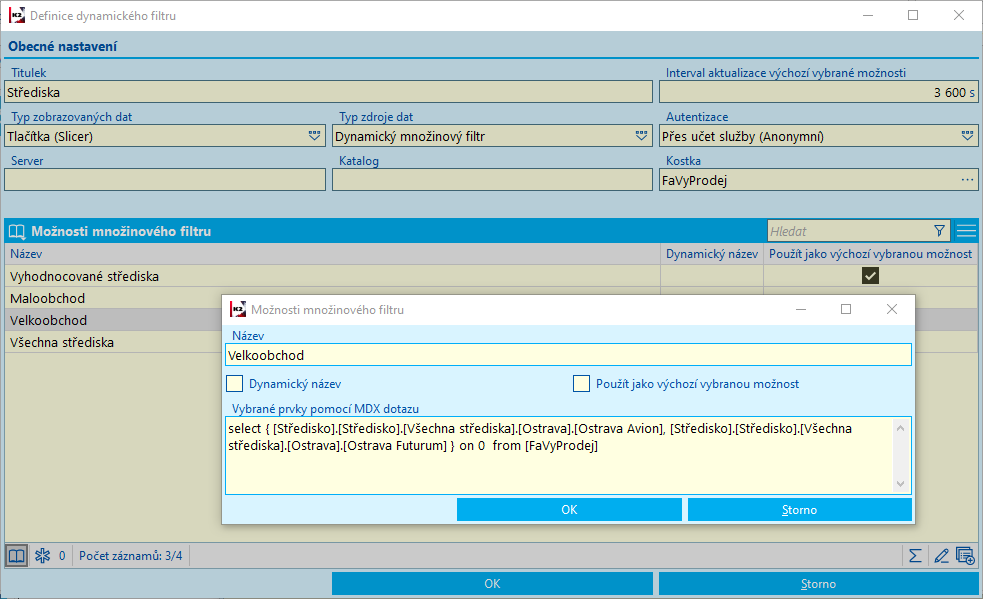The width and height of the screenshot is (983, 599).
Task: Close the Definice dynamického filtru window
Action: point(959,15)
